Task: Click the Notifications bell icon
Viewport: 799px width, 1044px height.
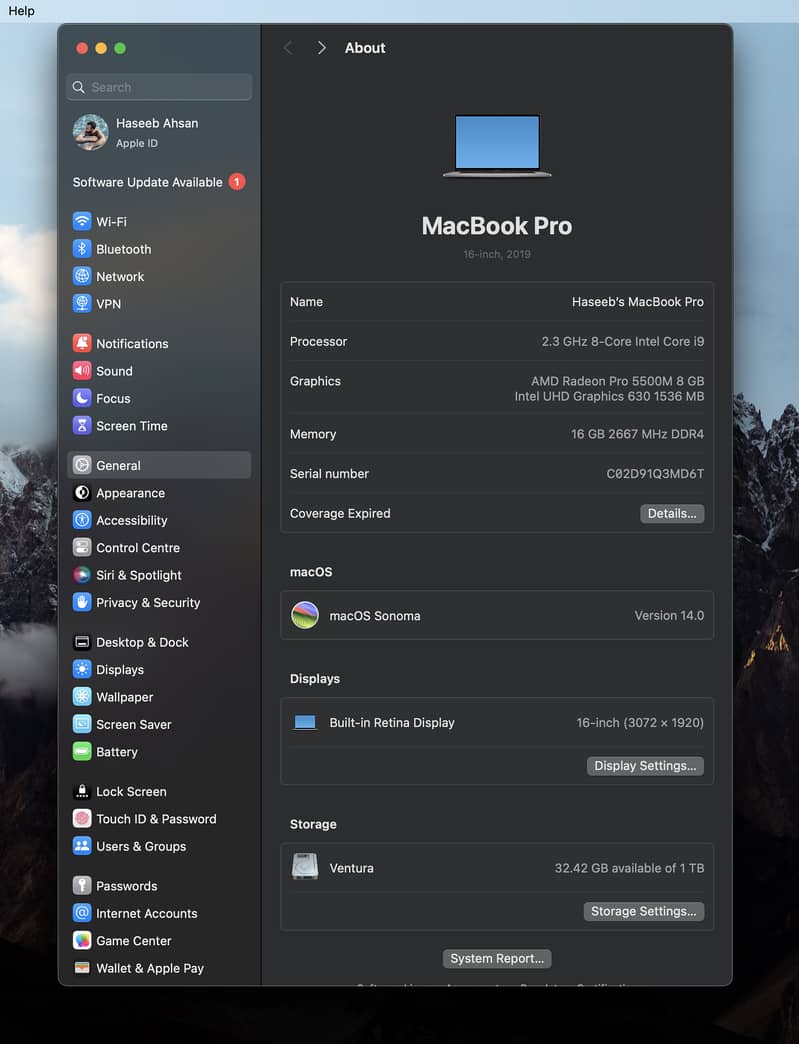Action: tap(82, 343)
